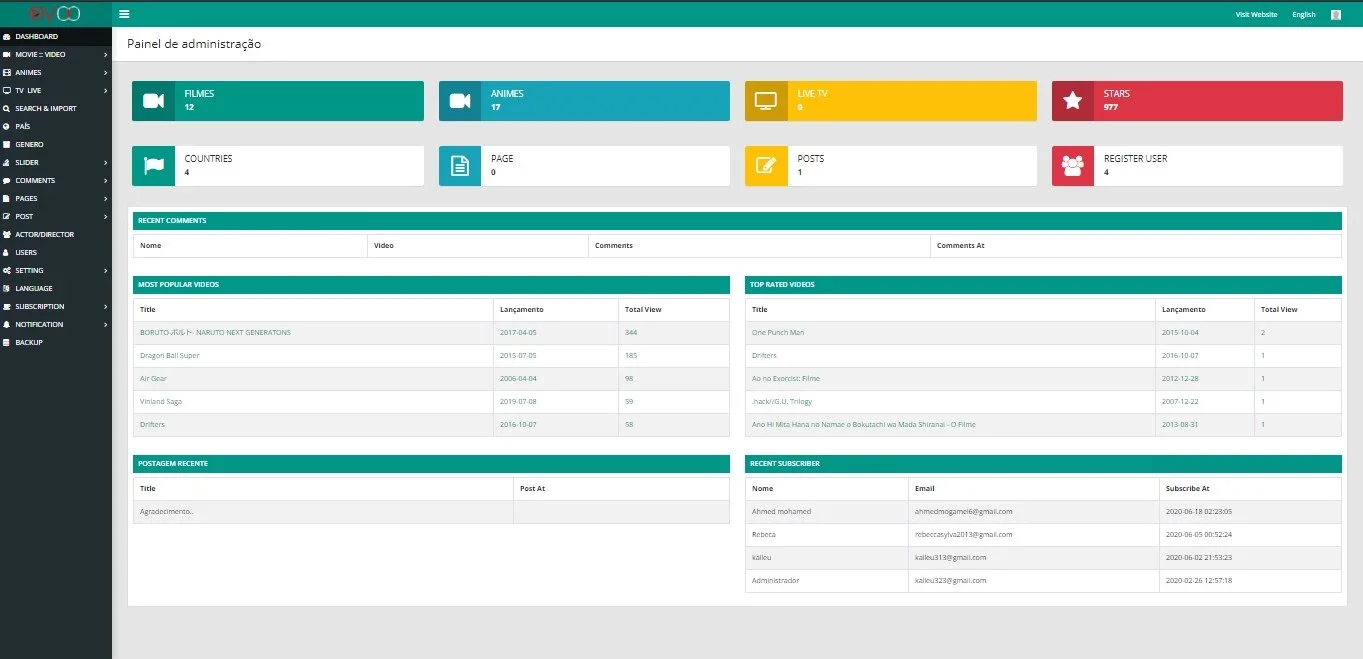Image resolution: width=1363 pixels, height=659 pixels.
Task: Click the Posts edit pencil icon
Action: 766,166
